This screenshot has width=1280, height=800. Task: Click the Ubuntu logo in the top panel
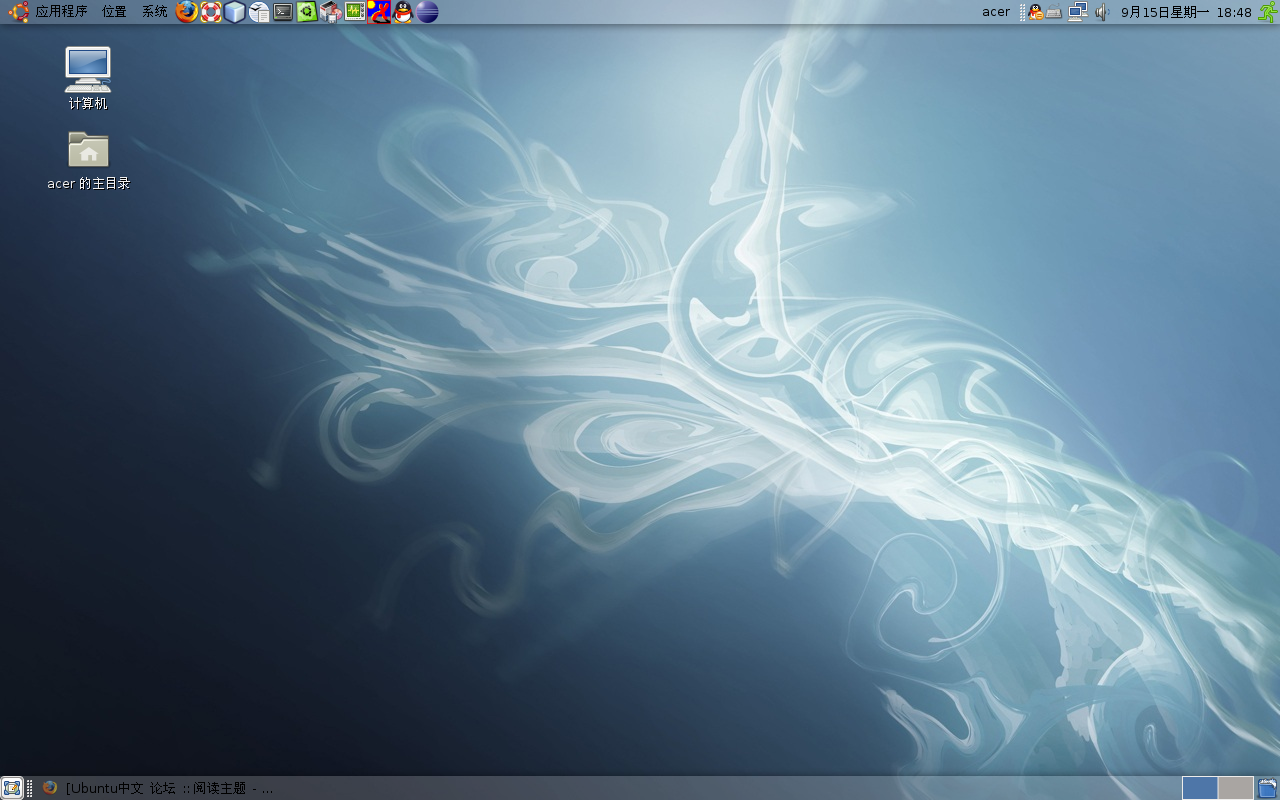18,12
